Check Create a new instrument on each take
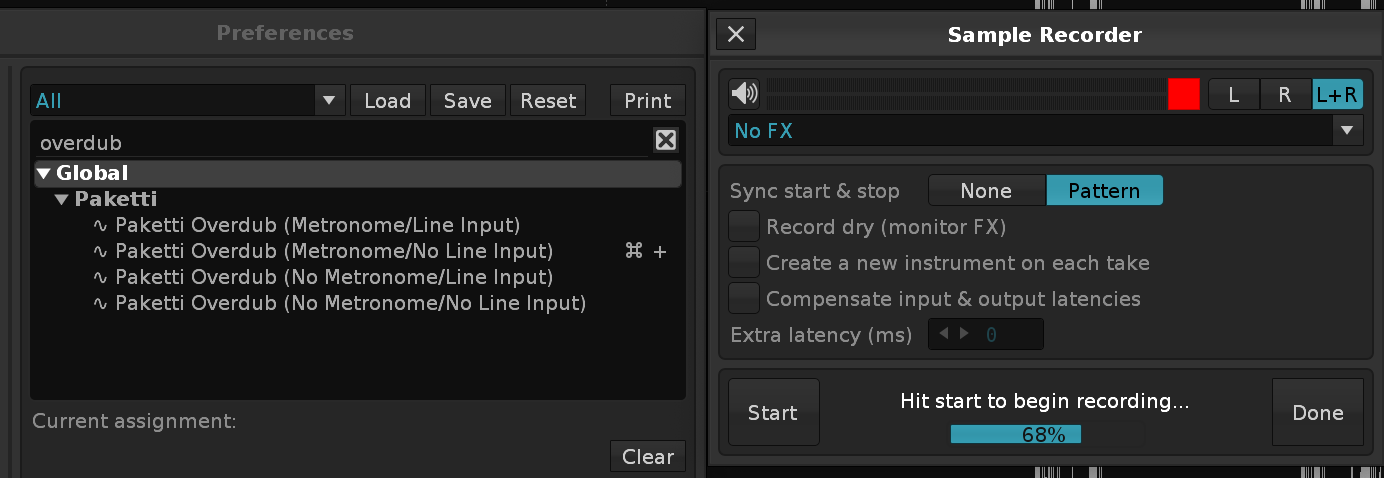Screen dimensions: 1384x478 [x=744, y=263]
